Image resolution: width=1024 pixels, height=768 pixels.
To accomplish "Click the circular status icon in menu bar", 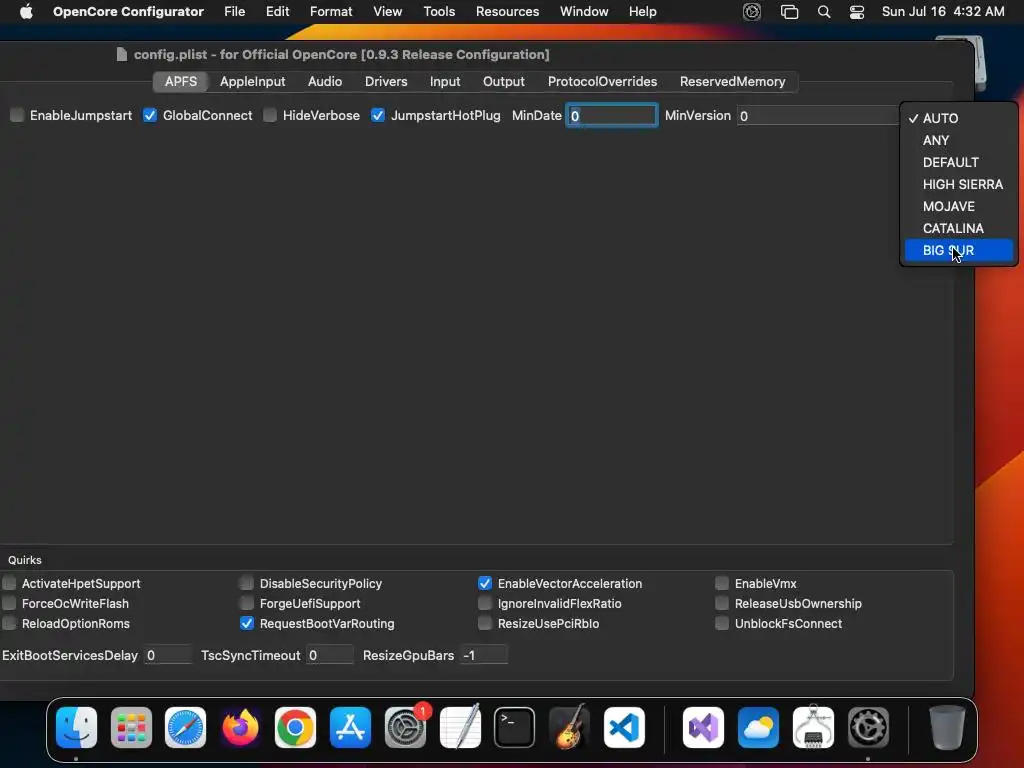I will pos(752,12).
